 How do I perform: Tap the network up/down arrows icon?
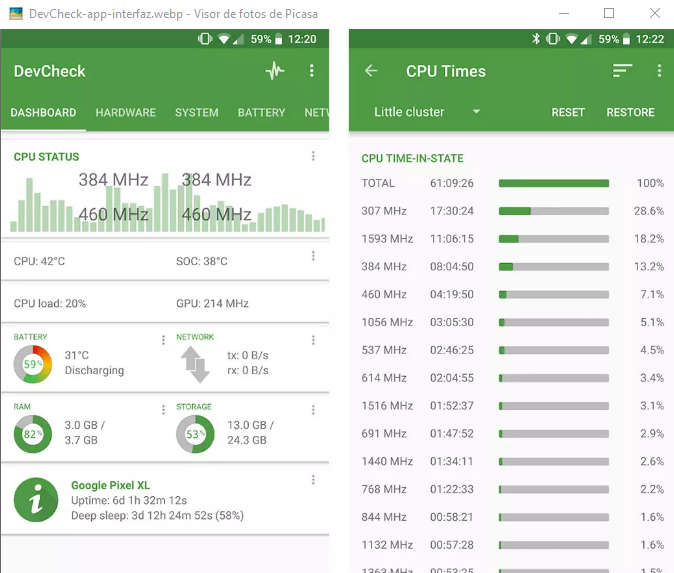click(x=196, y=364)
